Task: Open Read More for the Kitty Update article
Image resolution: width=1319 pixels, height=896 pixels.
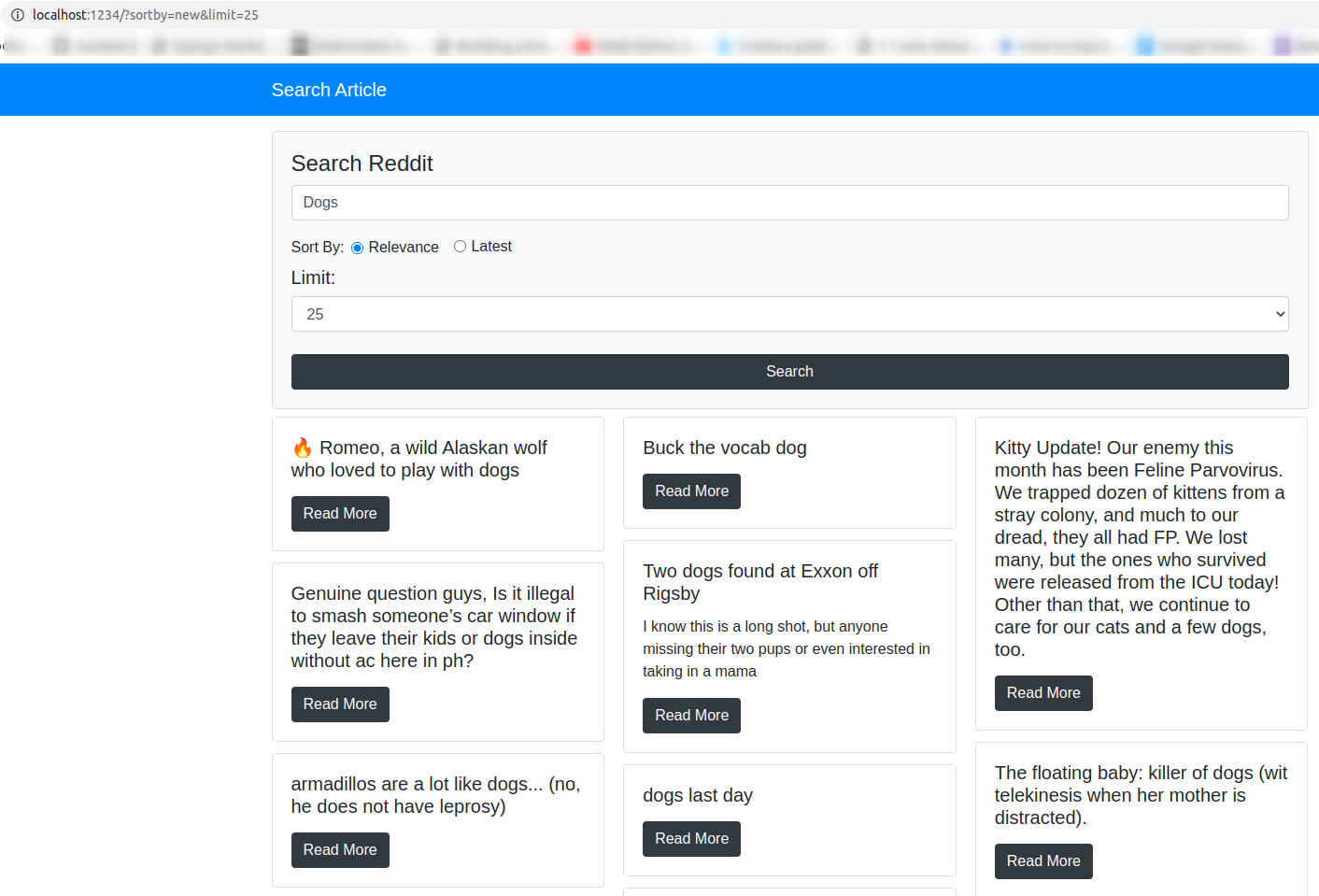Action: 1043,692
